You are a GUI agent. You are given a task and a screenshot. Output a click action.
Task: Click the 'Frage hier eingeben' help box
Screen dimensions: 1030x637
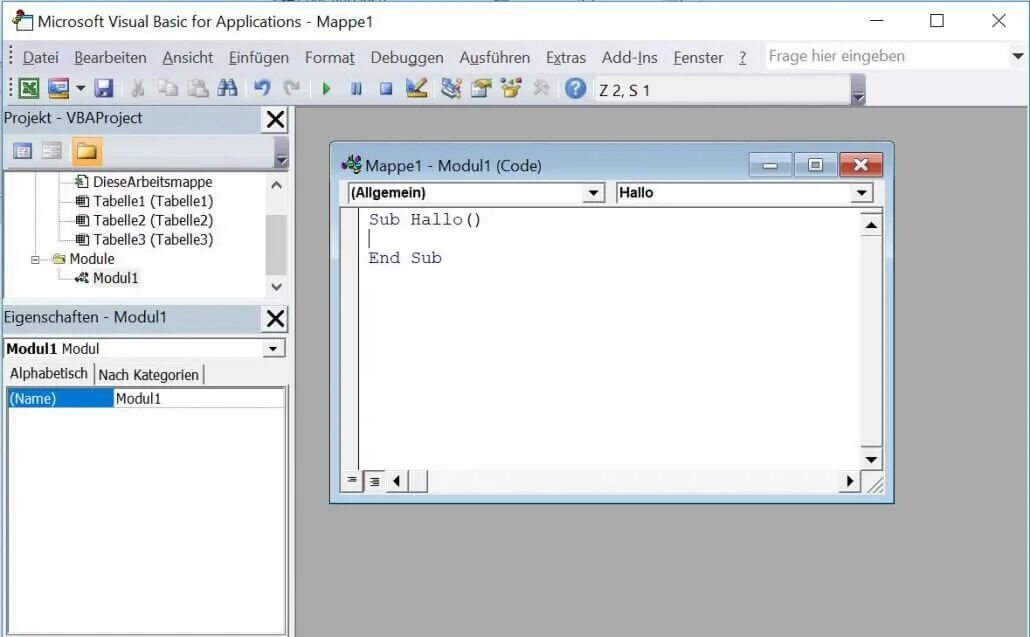pos(887,56)
